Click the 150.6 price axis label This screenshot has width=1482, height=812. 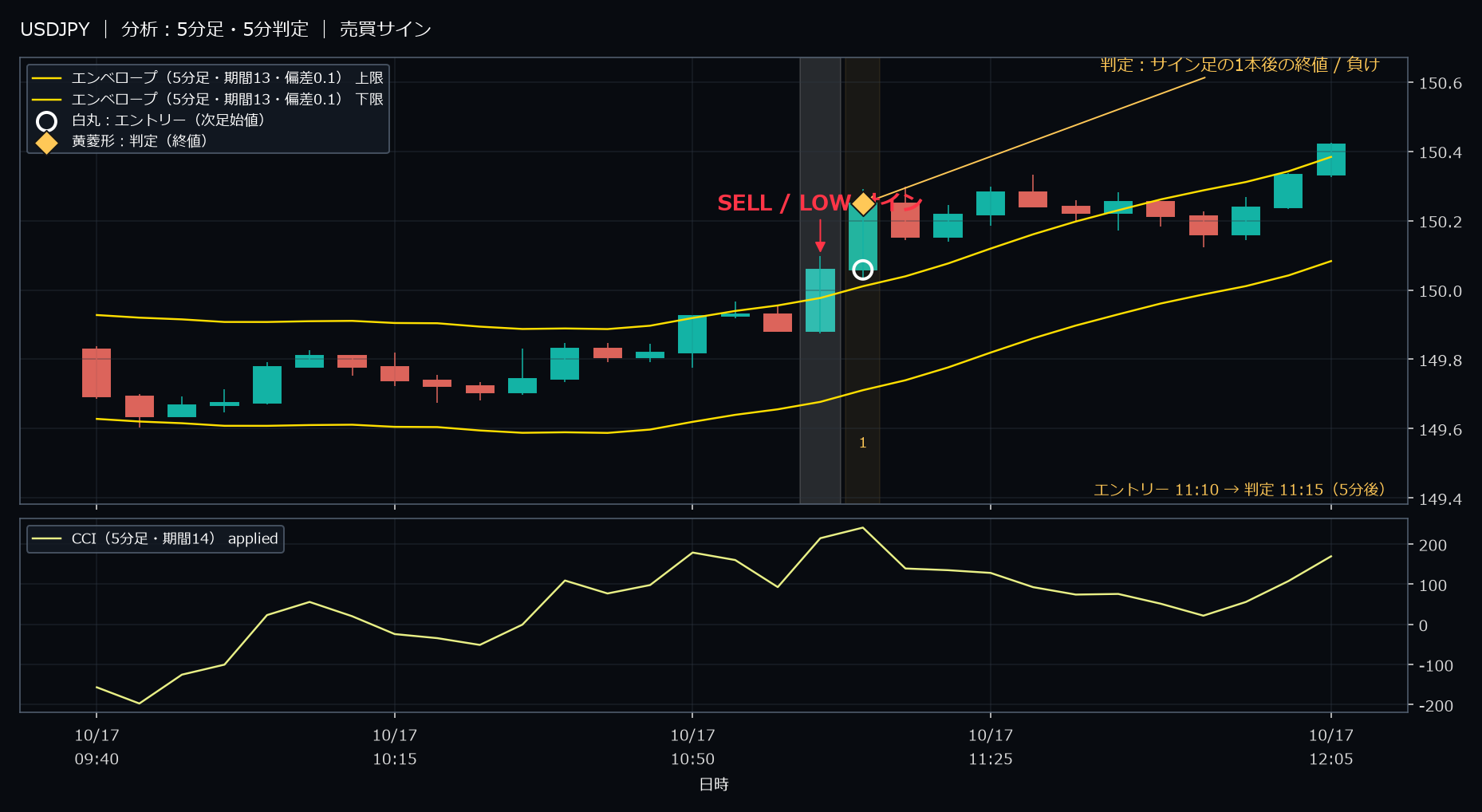[1441, 83]
